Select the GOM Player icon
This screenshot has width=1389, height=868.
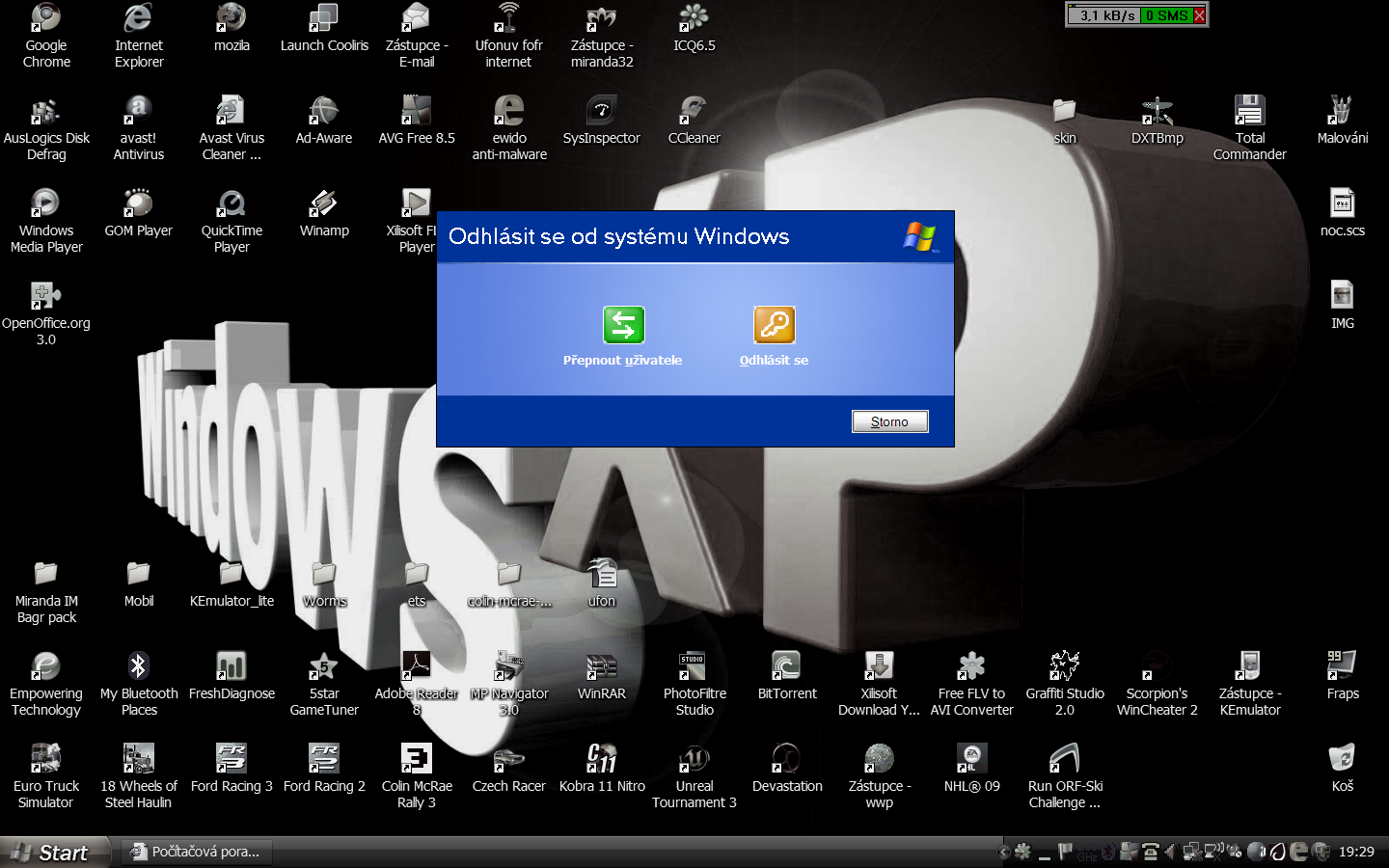click(x=139, y=203)
